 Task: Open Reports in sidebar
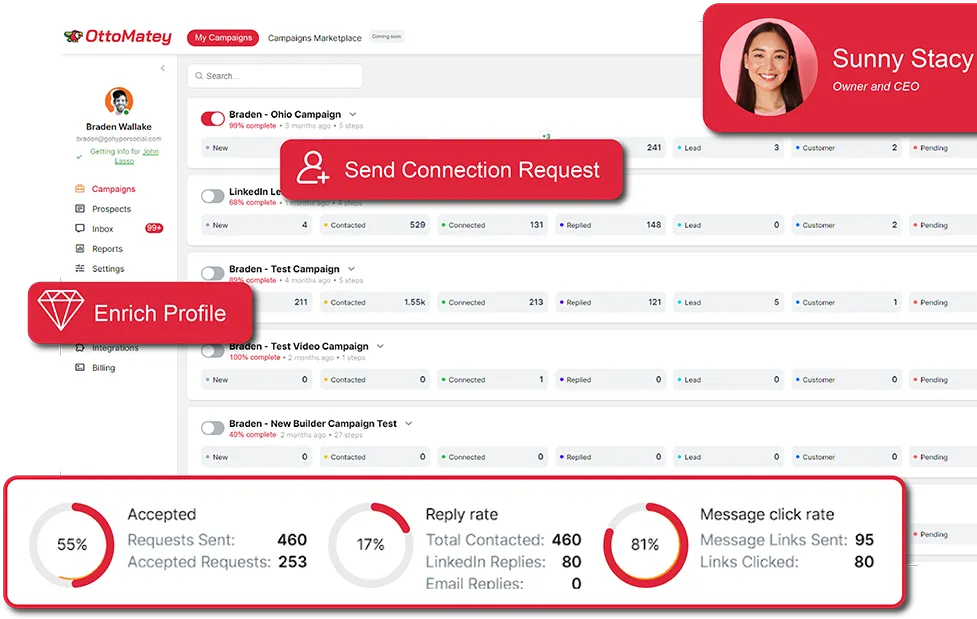(x=107, y=249)
